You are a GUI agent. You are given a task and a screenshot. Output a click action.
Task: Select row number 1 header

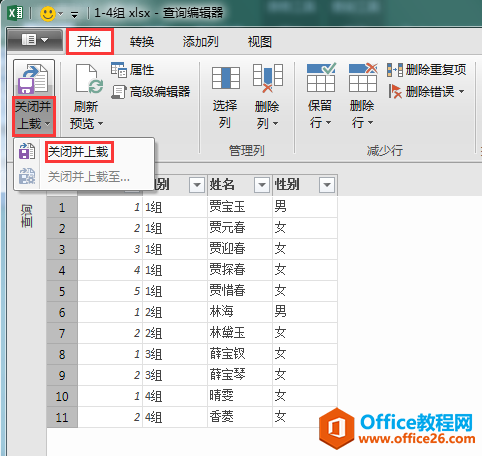coord(62,208)
